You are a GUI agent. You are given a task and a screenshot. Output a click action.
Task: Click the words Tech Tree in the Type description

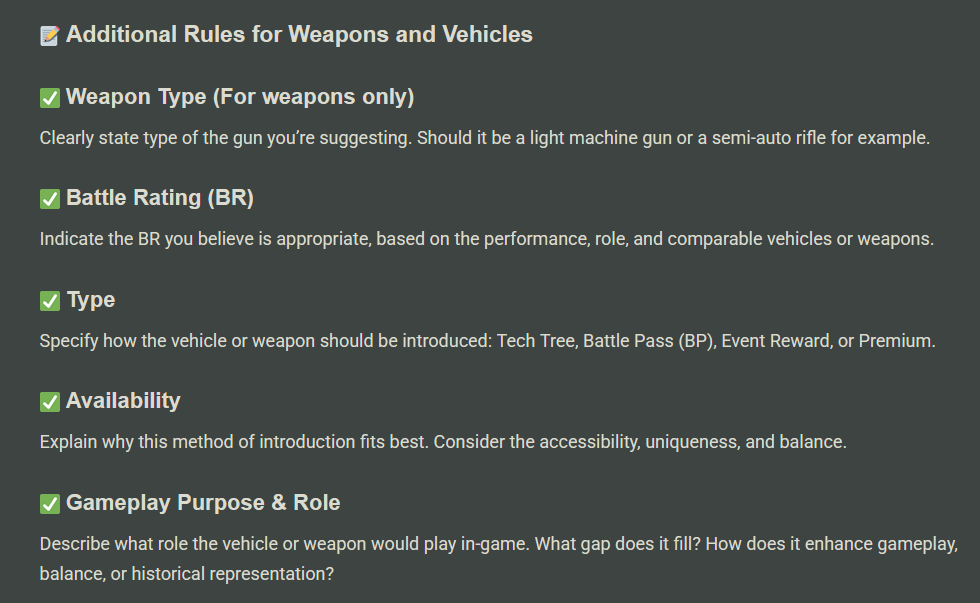(x=536, y=341)
